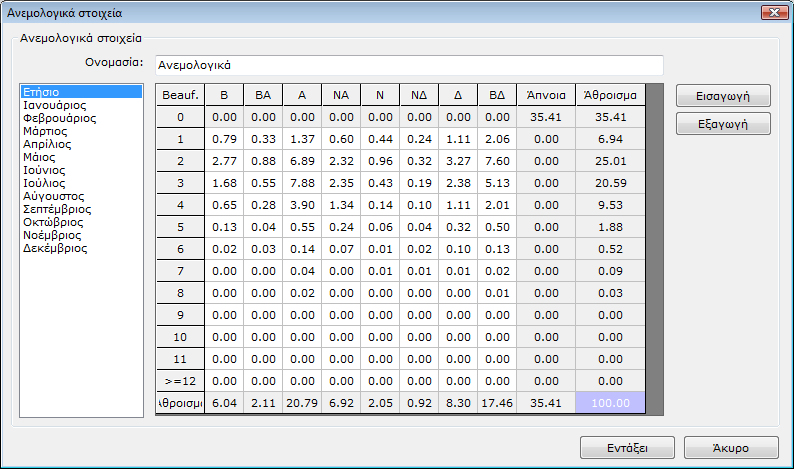Select the ΒΑ column header
Viewport: 794px width, 469px height.
263,96
